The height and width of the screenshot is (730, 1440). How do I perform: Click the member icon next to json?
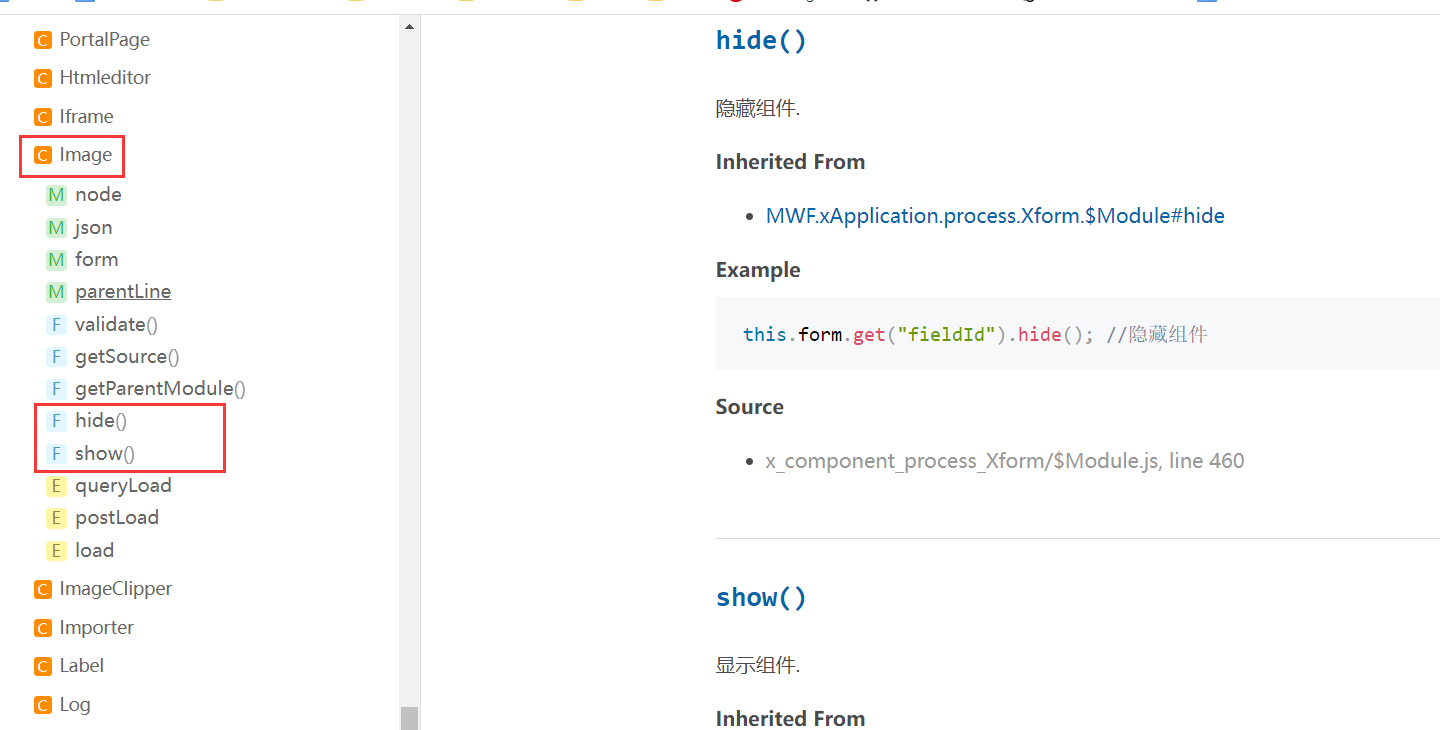click(56, 228)
